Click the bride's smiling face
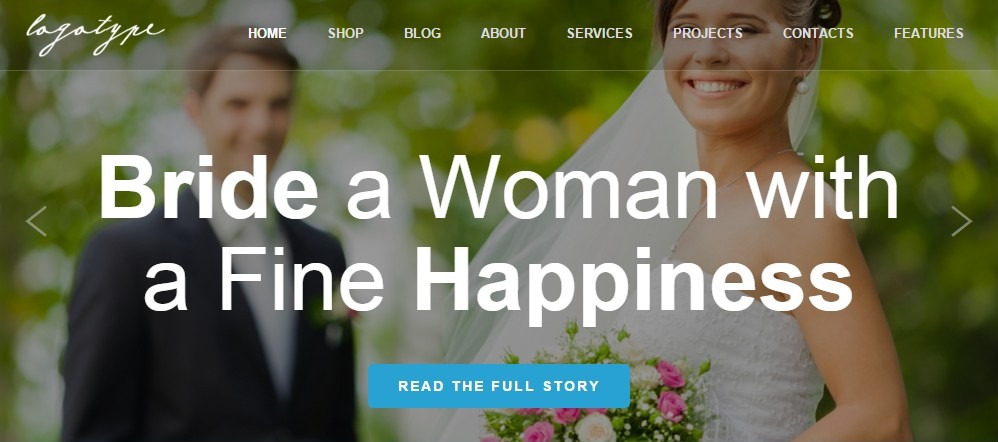The width and height of the screenshot is (998, 442). pos(732,64)
